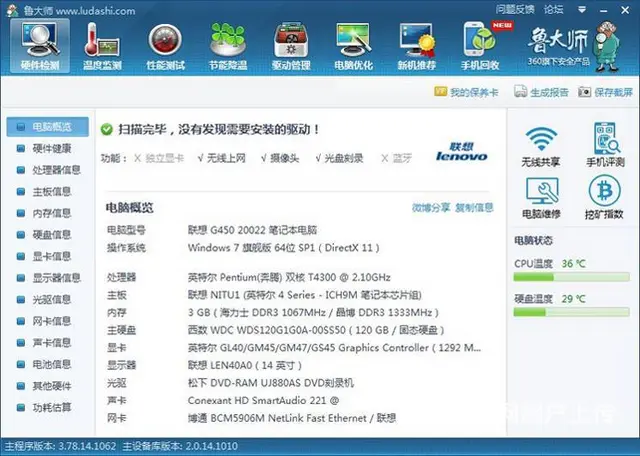Open 性能测试 performance test gauge icon
The image size is (640, 456).
pyautogui.click(x=165, y=46)
